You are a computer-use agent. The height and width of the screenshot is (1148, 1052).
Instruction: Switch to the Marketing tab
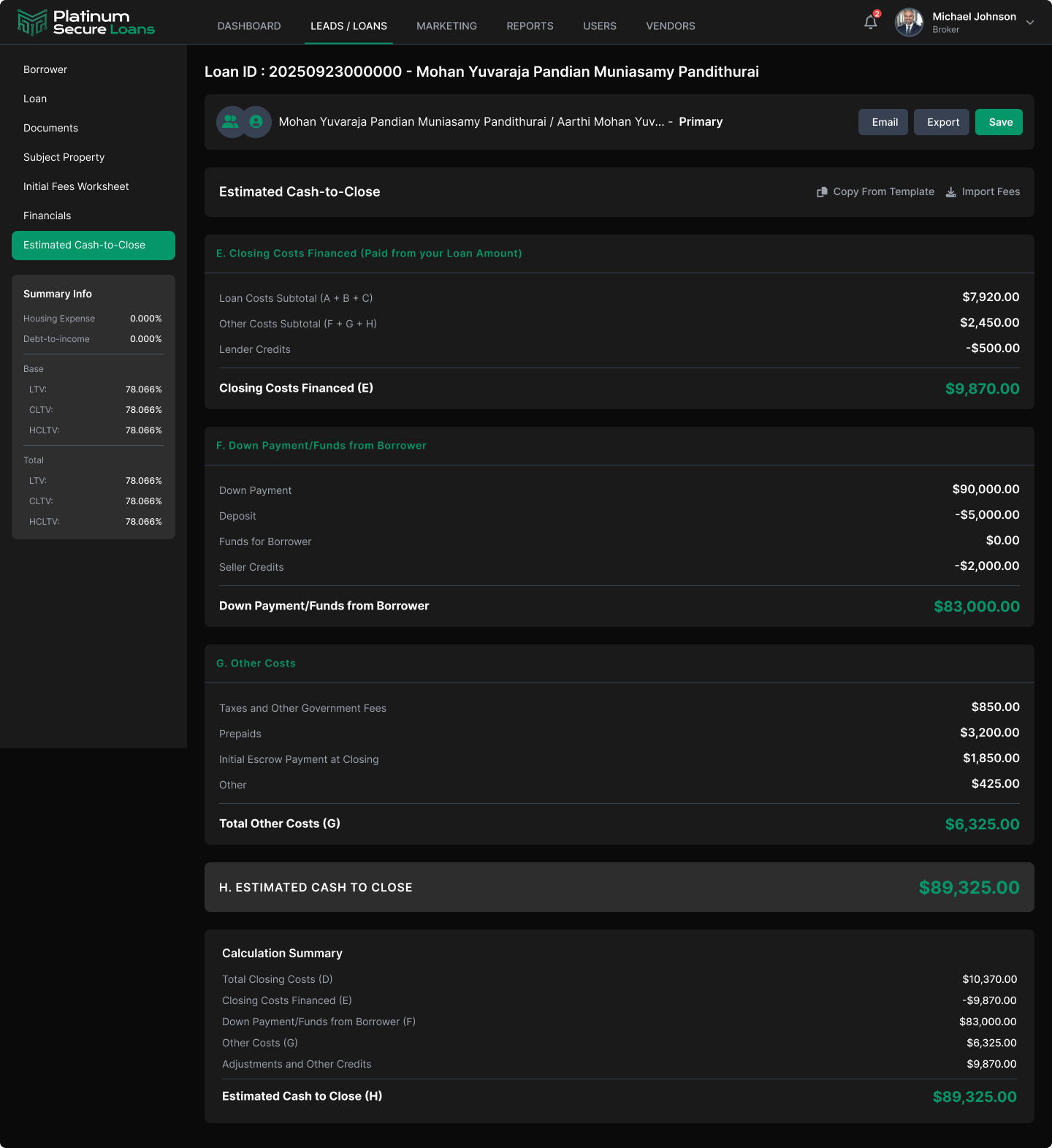point(446,26)
